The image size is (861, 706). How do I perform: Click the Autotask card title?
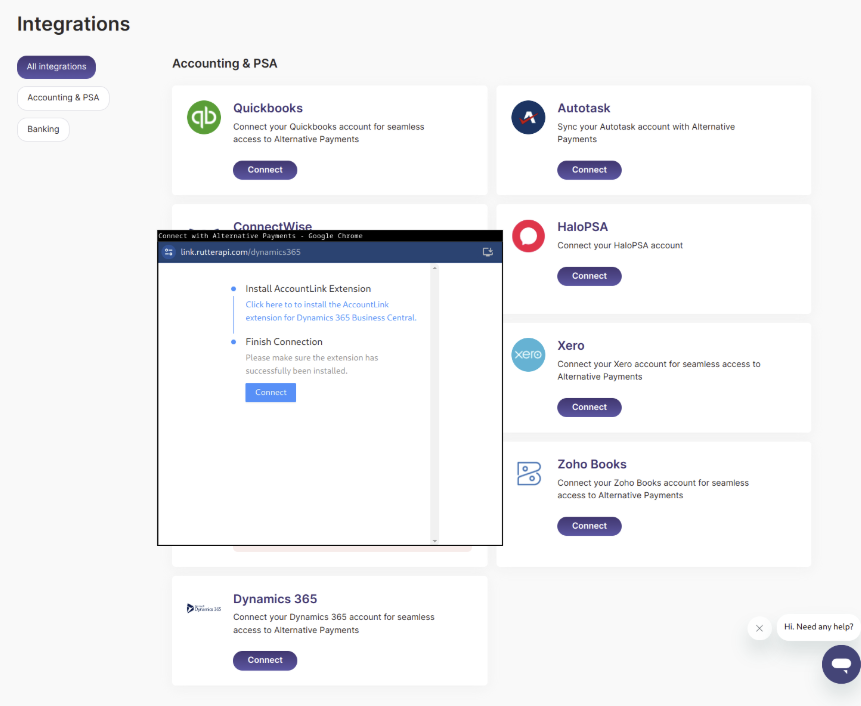[x=584, y=108]
